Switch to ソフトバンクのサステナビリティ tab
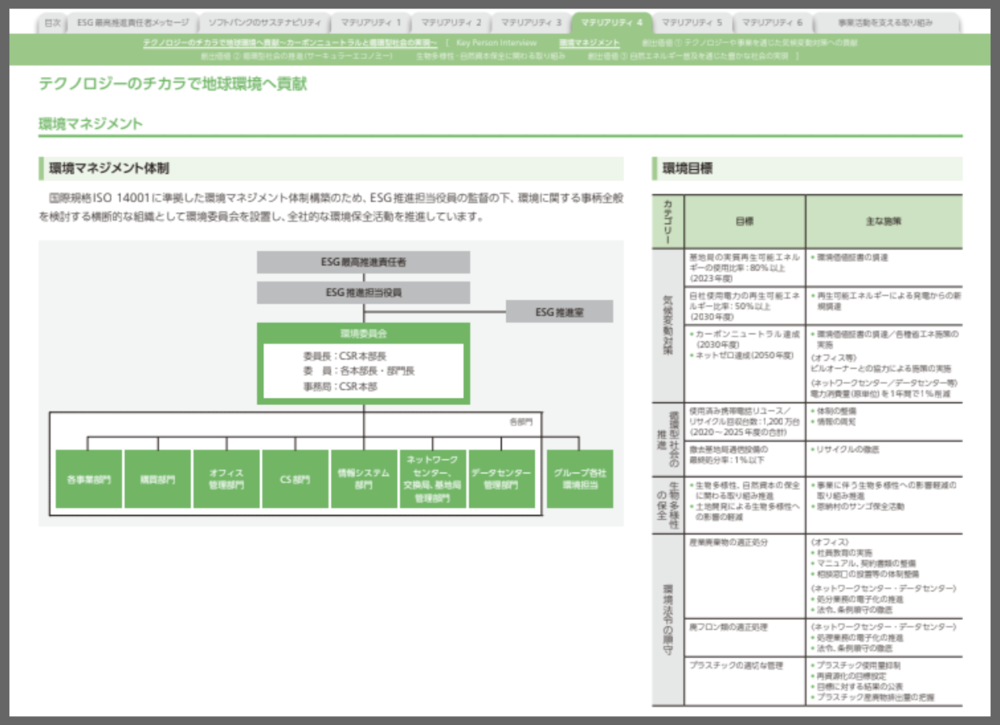The image size is (1000, 725). (x=265, y=22)
